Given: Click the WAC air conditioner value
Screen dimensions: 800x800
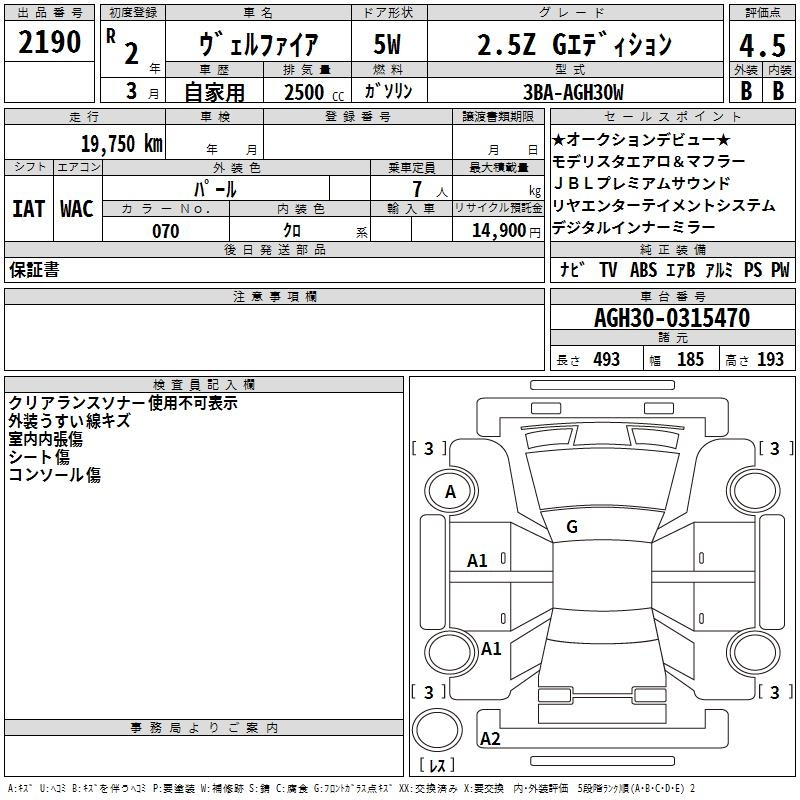Looking at the screenshot, I should (x=77, y=209).
